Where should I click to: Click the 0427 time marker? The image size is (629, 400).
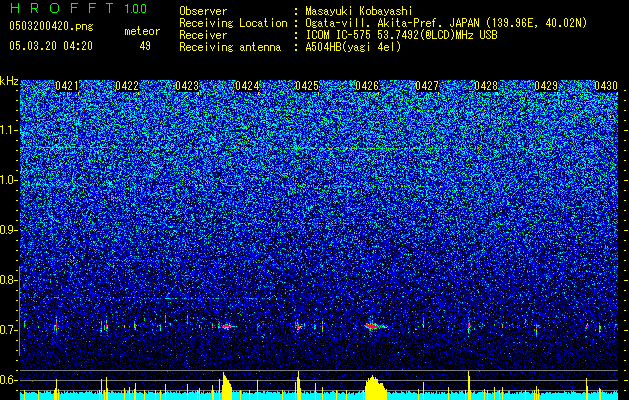pyautogui.click(x=427, y=86)
